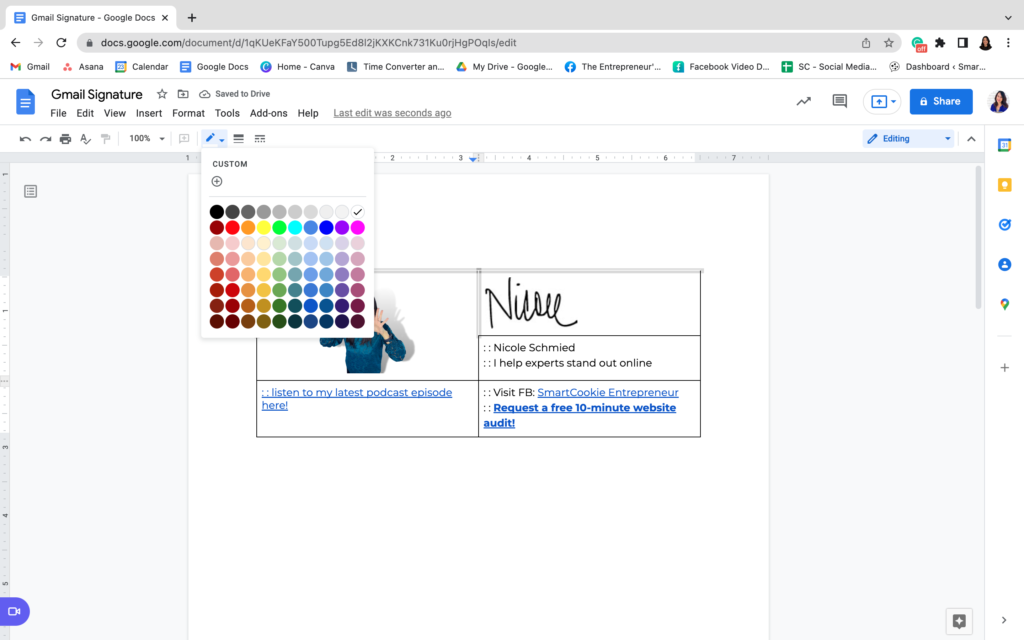Open the Help menu

click(x=308, y=113)
